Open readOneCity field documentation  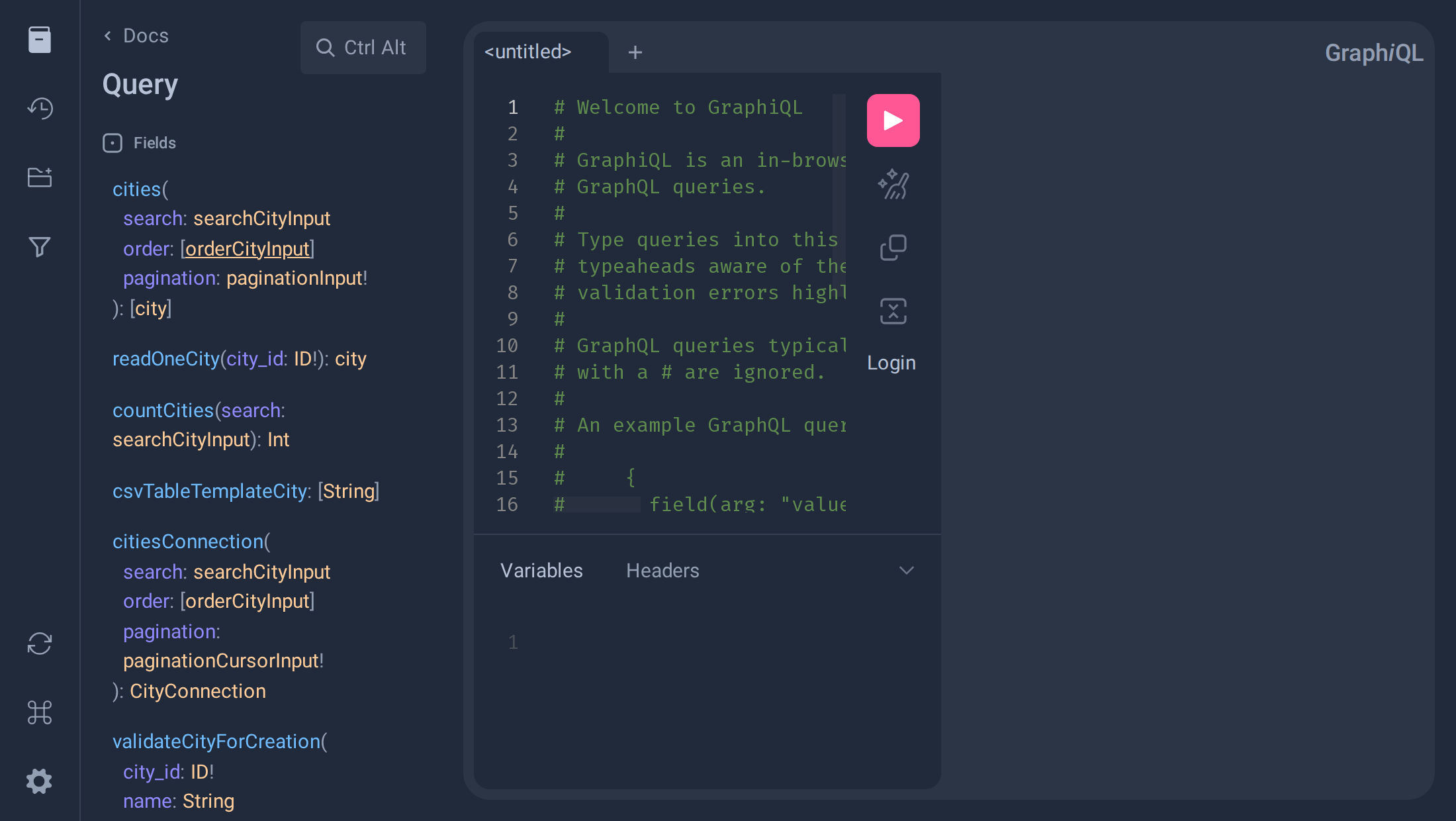(x=165, y=359)
